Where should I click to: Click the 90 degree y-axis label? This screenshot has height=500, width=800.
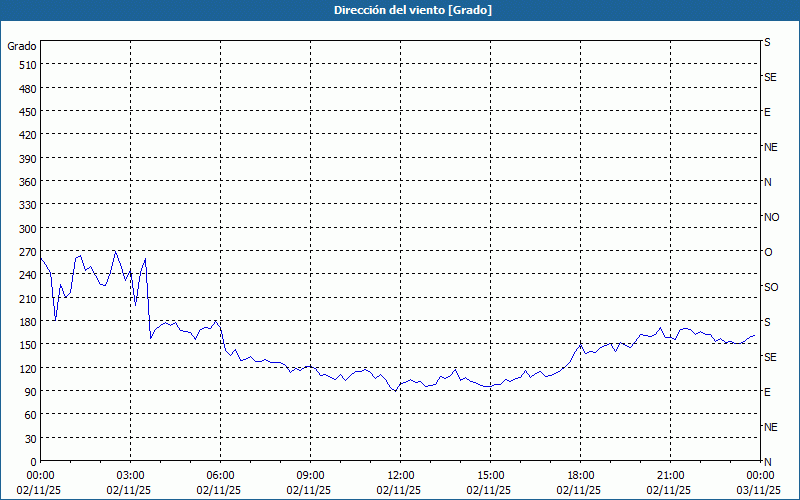tap(30, 392)
